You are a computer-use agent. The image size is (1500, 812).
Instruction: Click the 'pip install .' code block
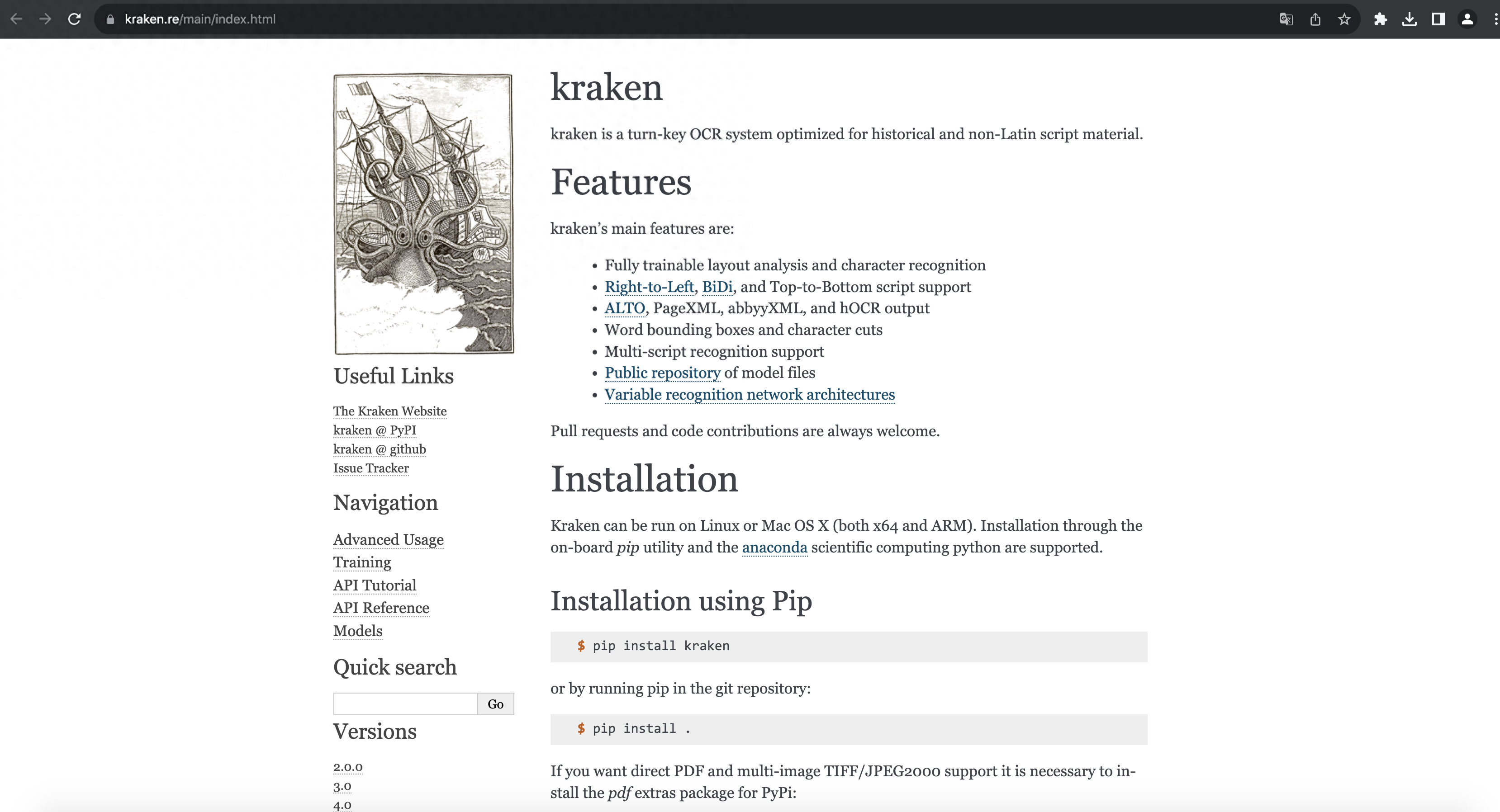tap(849, 729)
